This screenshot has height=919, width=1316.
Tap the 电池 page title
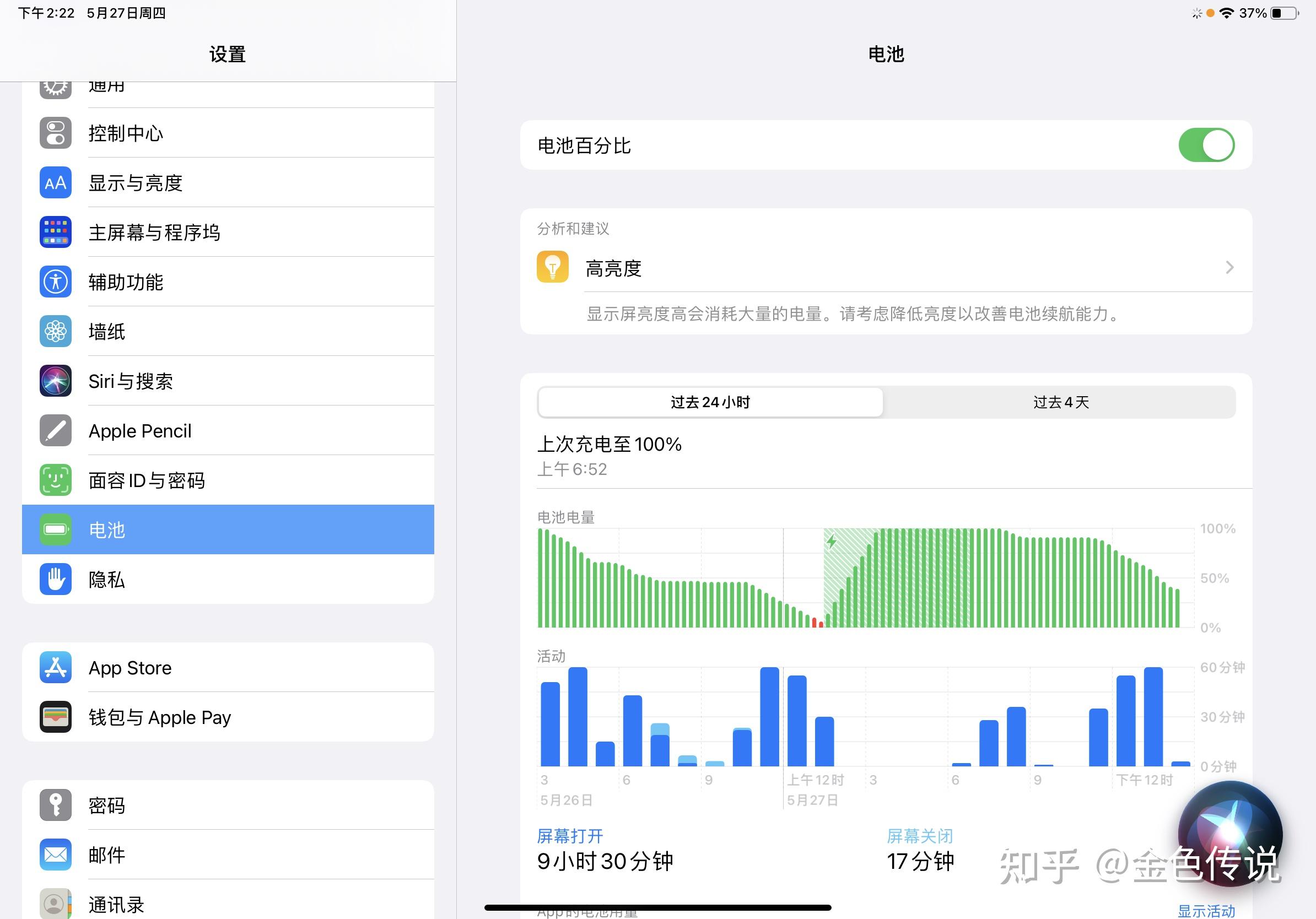click(886, 55)
